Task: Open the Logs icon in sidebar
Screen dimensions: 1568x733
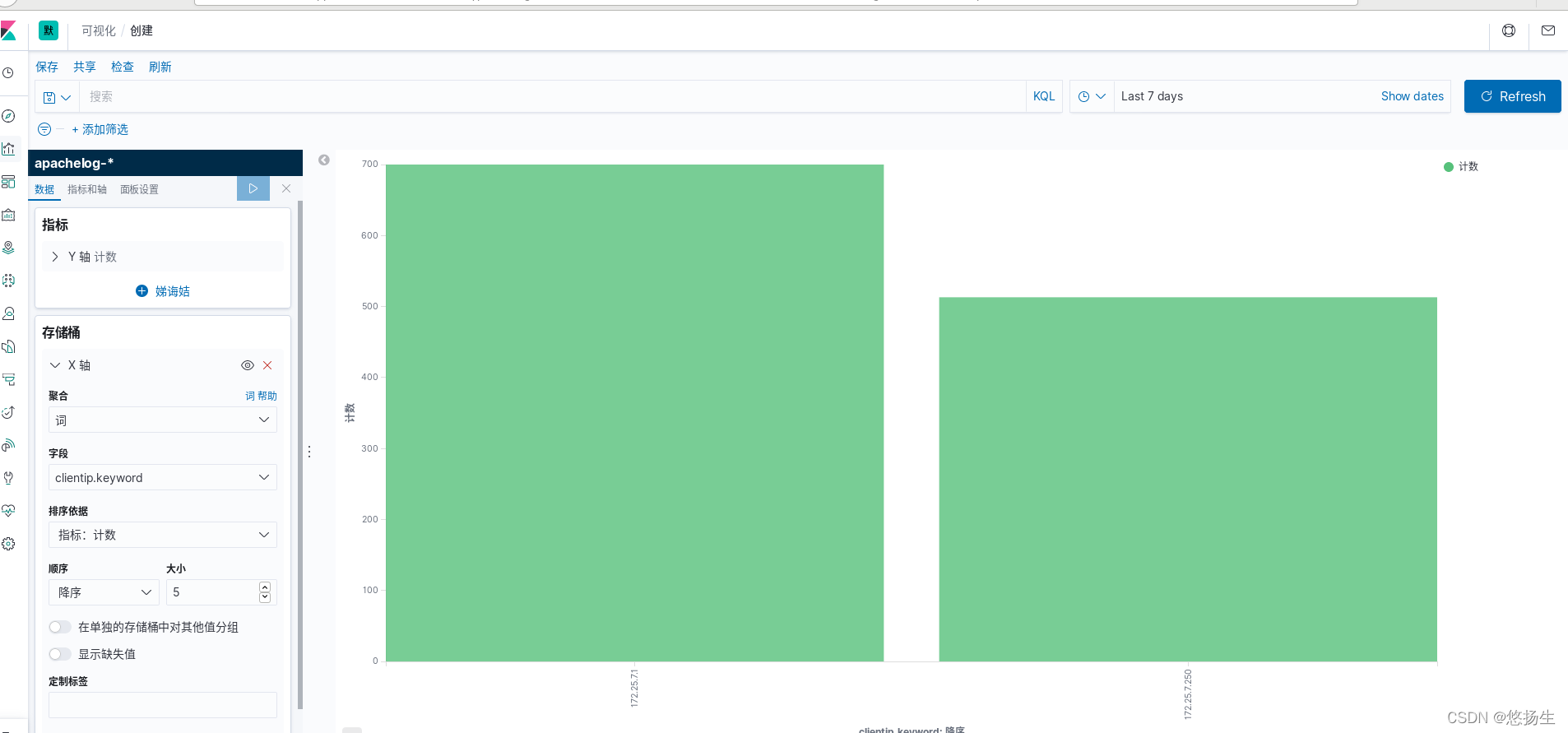Action: pos(8,346)
